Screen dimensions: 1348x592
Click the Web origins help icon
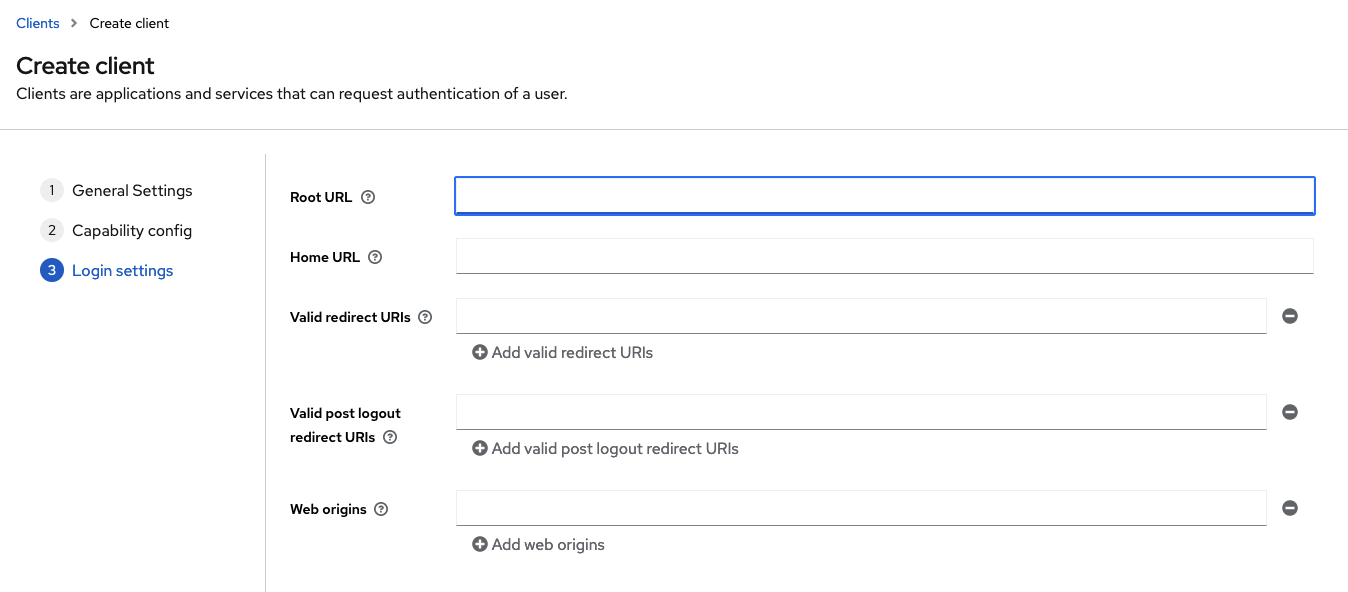(381, 509)
